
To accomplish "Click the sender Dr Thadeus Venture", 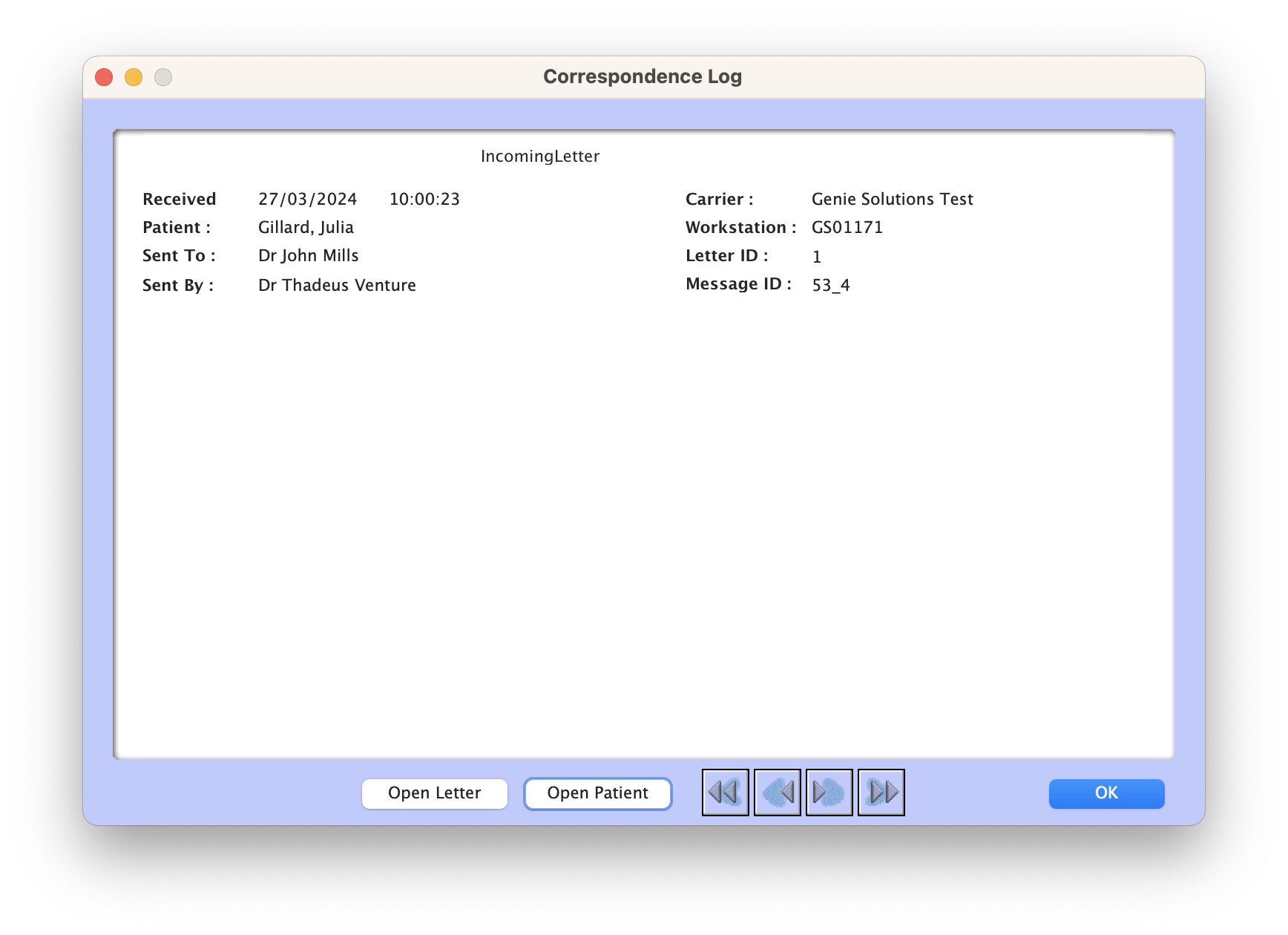I will (x=337, y=285).
